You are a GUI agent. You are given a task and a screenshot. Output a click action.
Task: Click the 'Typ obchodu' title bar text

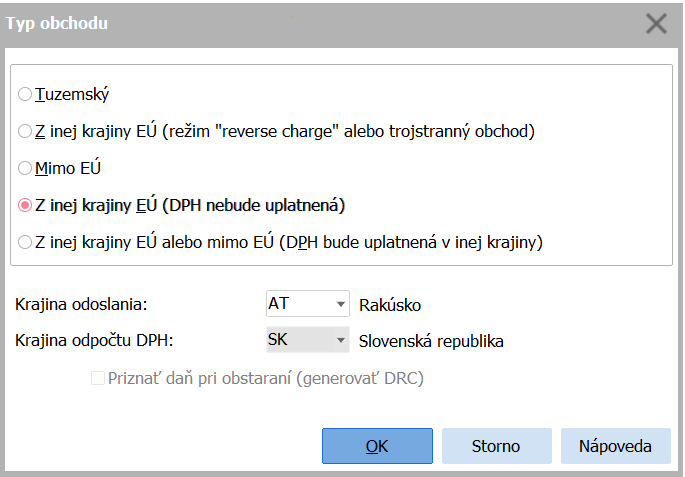coord(57,23)
